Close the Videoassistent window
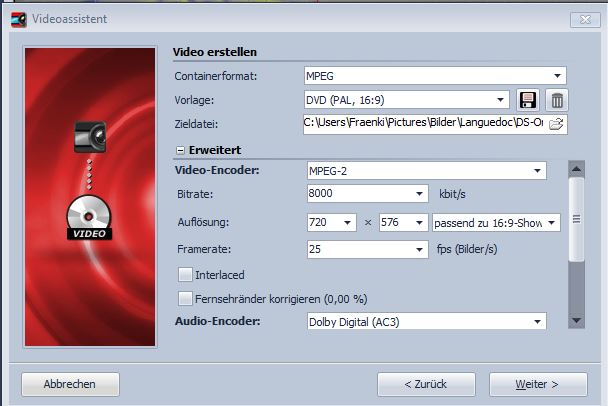The height and width of the screenshot is (406, 608). pyautogui.click(x=584, y=19)
